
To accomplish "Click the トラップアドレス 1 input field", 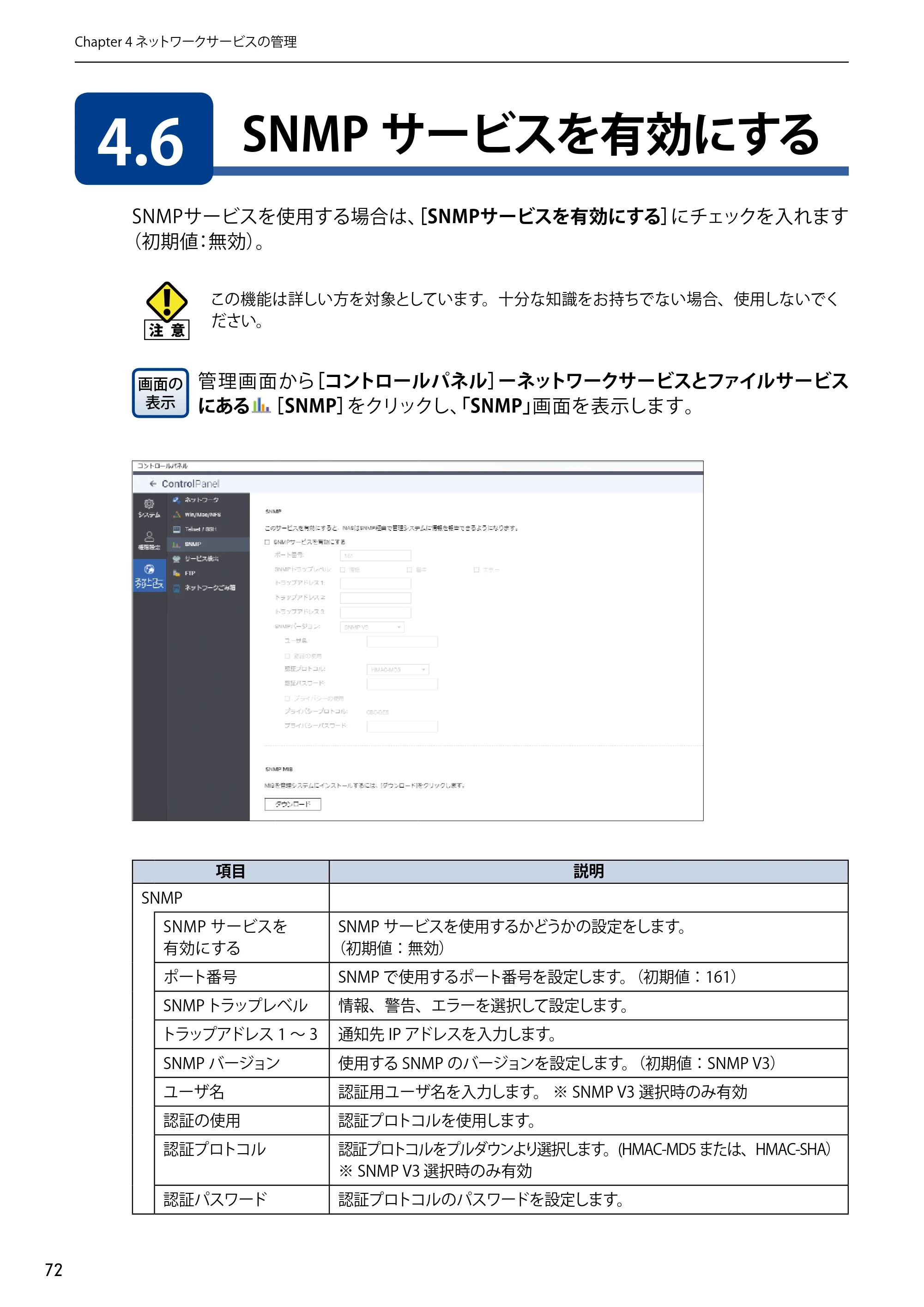I will coord(375,584).
